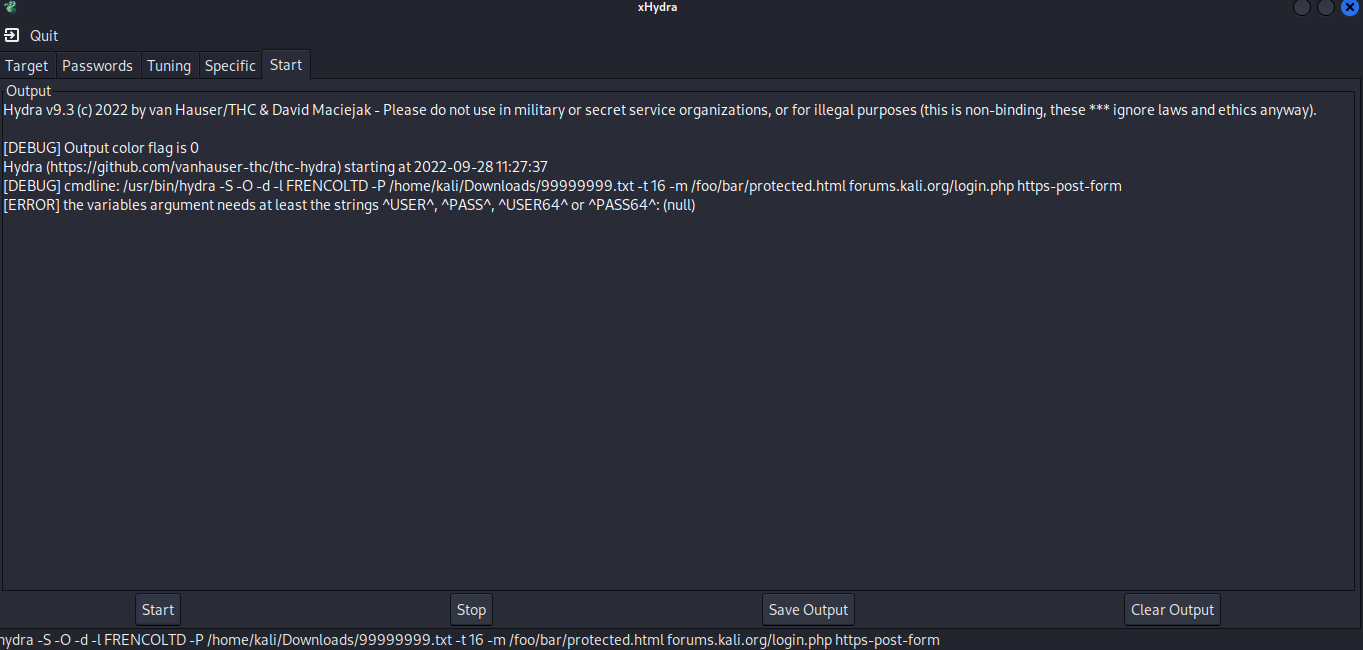This screenshot has height=650, width=1363.
Task: Click the xHydra window title text
Action: [658, 7]
